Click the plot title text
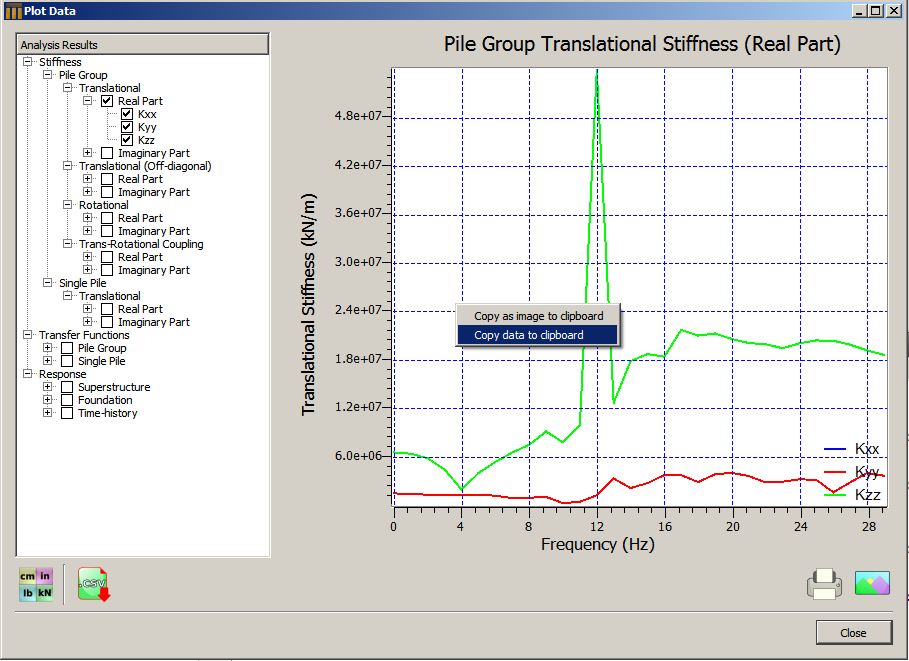 641,45
